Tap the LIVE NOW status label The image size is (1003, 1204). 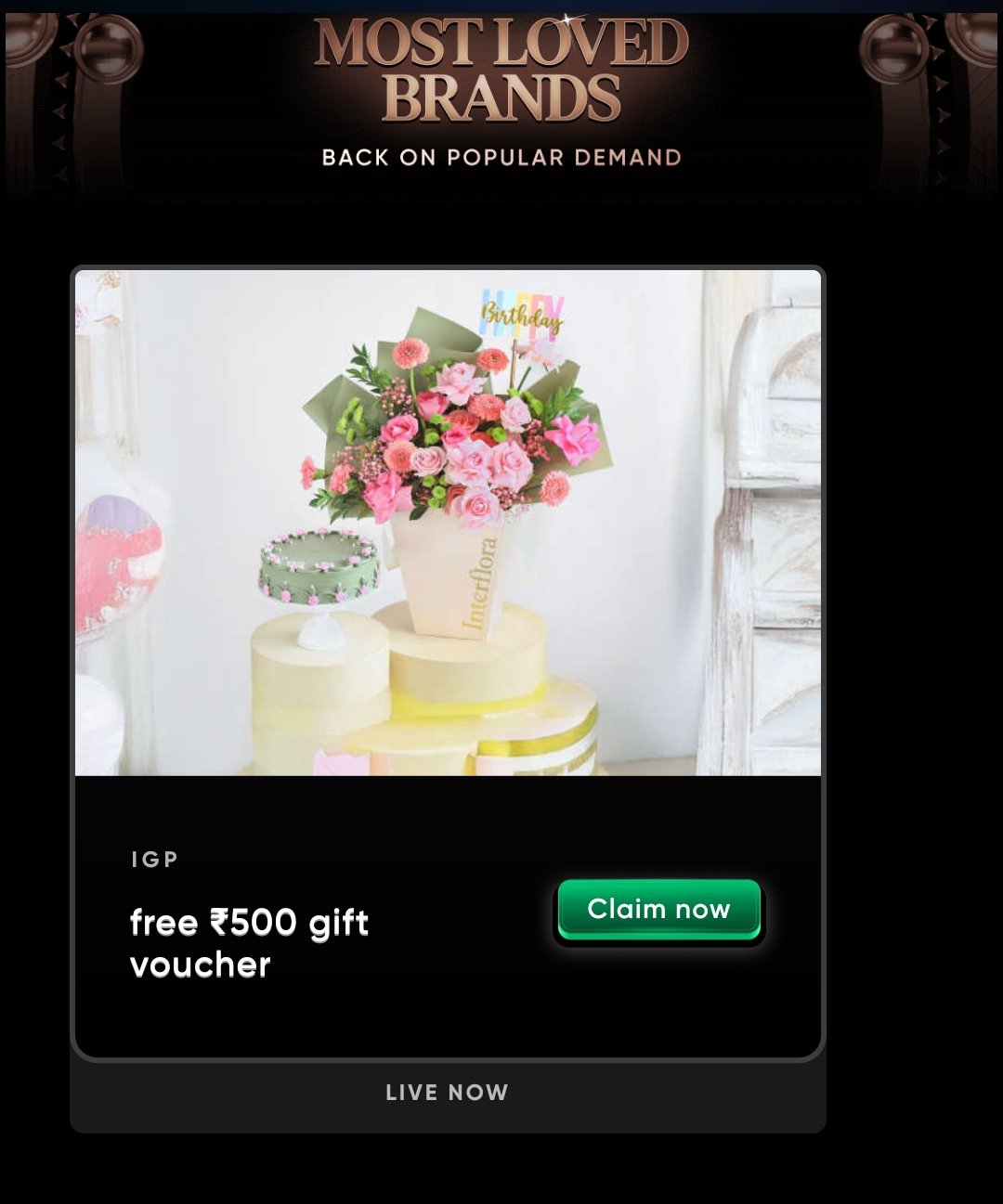coord(448,1093)
